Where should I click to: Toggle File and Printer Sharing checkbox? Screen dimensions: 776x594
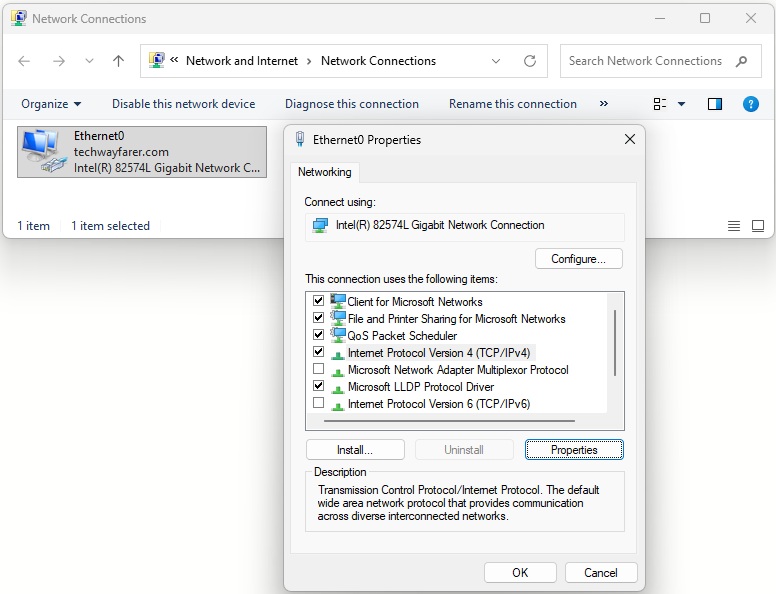point(319,317)
